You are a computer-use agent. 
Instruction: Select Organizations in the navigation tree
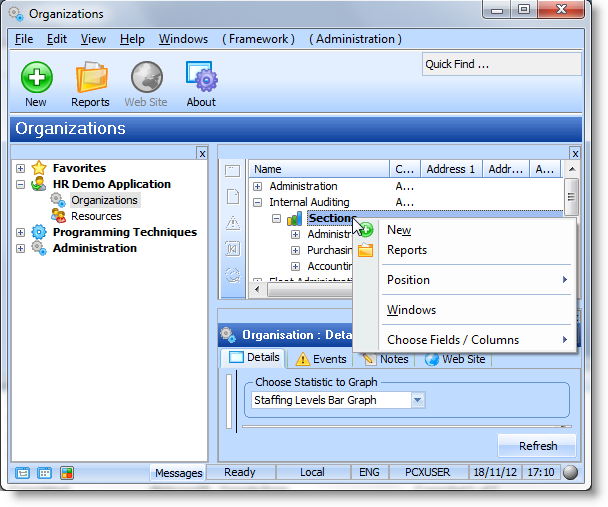[x=104, y=200]
